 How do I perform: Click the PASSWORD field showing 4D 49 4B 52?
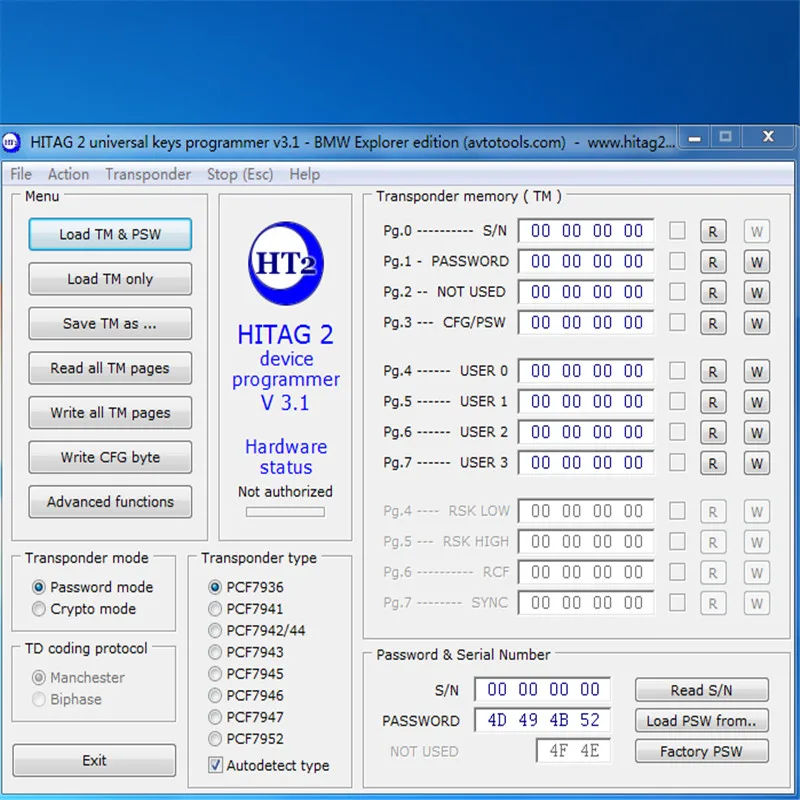pos(542,720)
